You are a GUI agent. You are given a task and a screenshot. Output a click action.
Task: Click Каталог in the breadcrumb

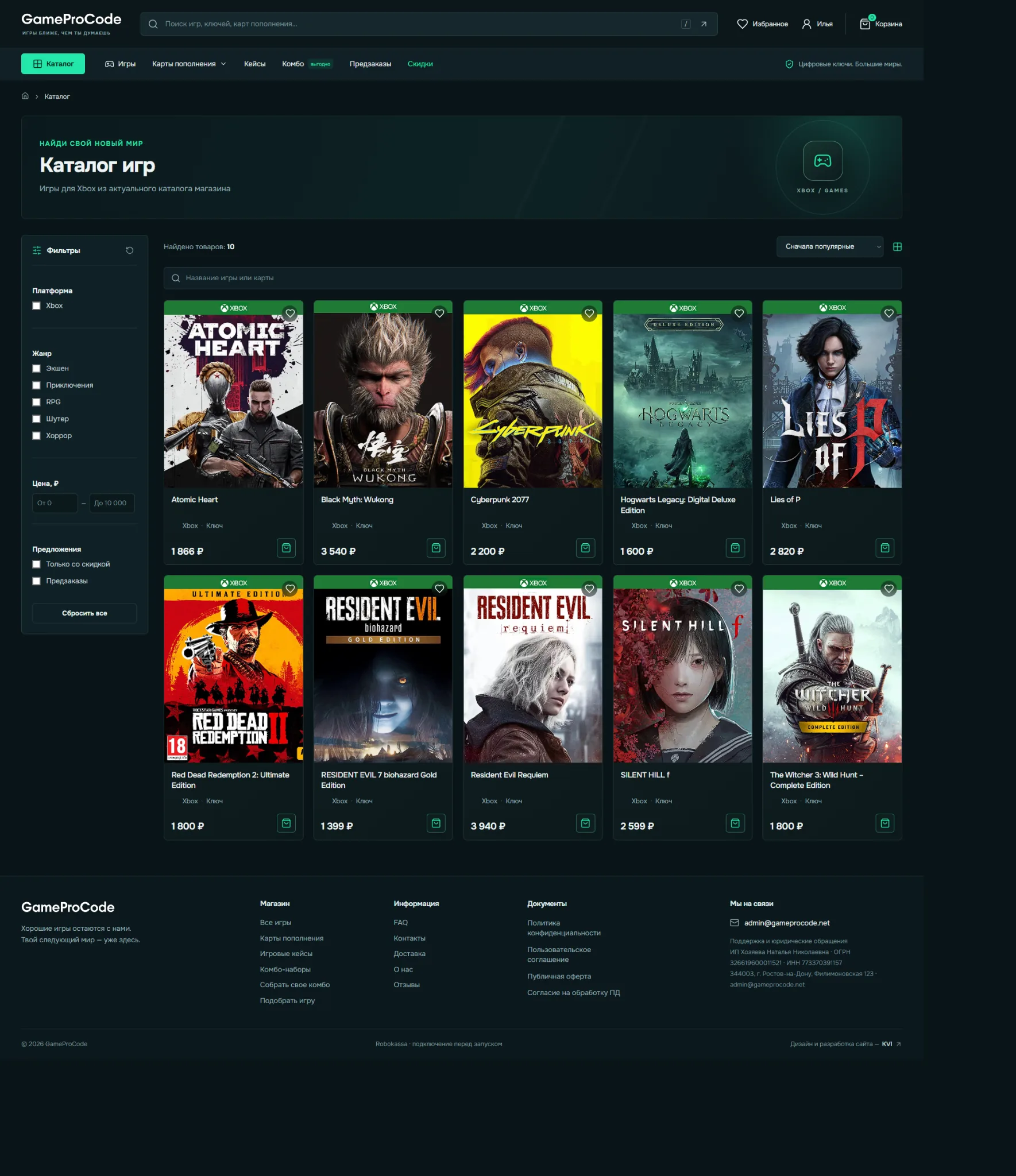(x=57, y=96)
